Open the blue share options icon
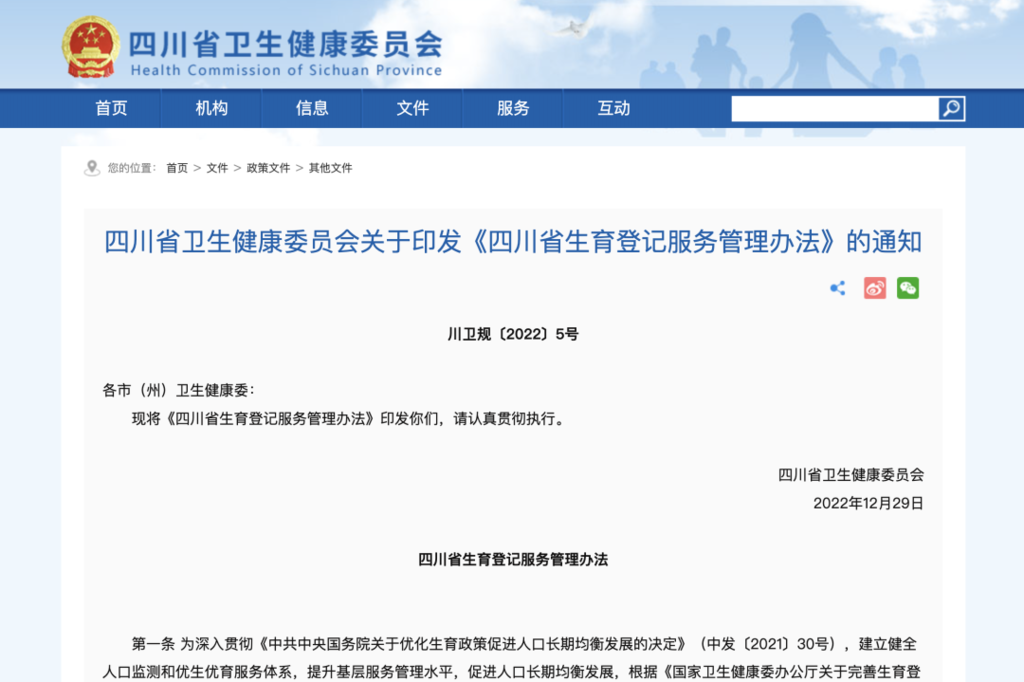 pos(838,288)
